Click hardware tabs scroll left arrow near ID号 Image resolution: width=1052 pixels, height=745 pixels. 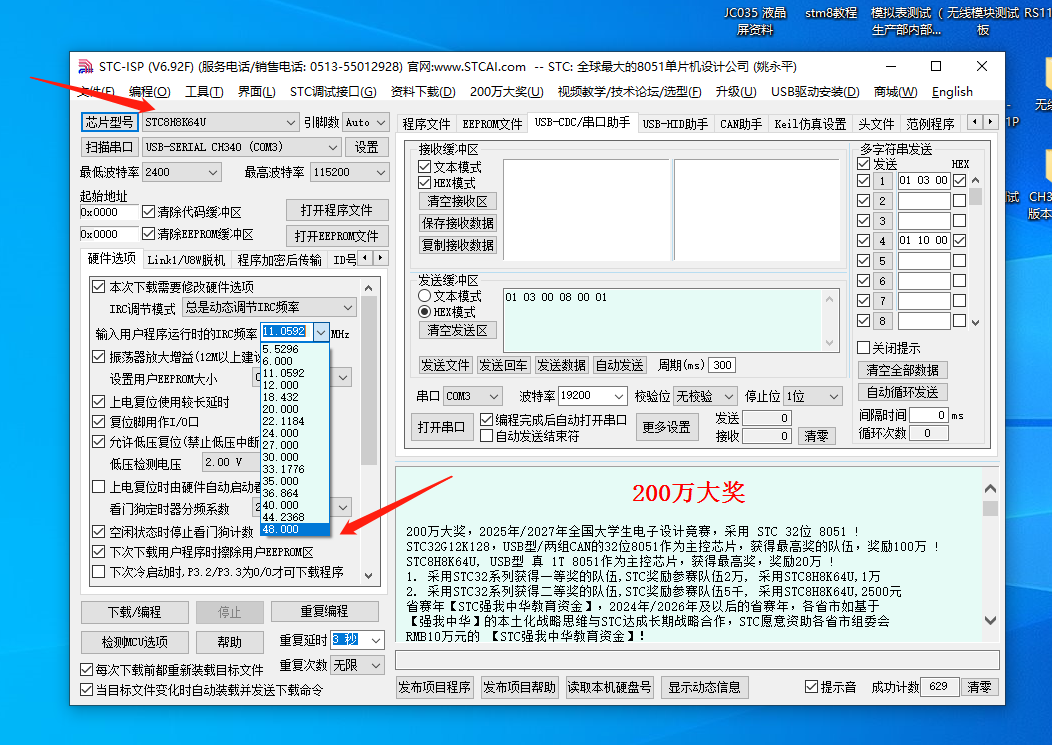tap(365, 258)
